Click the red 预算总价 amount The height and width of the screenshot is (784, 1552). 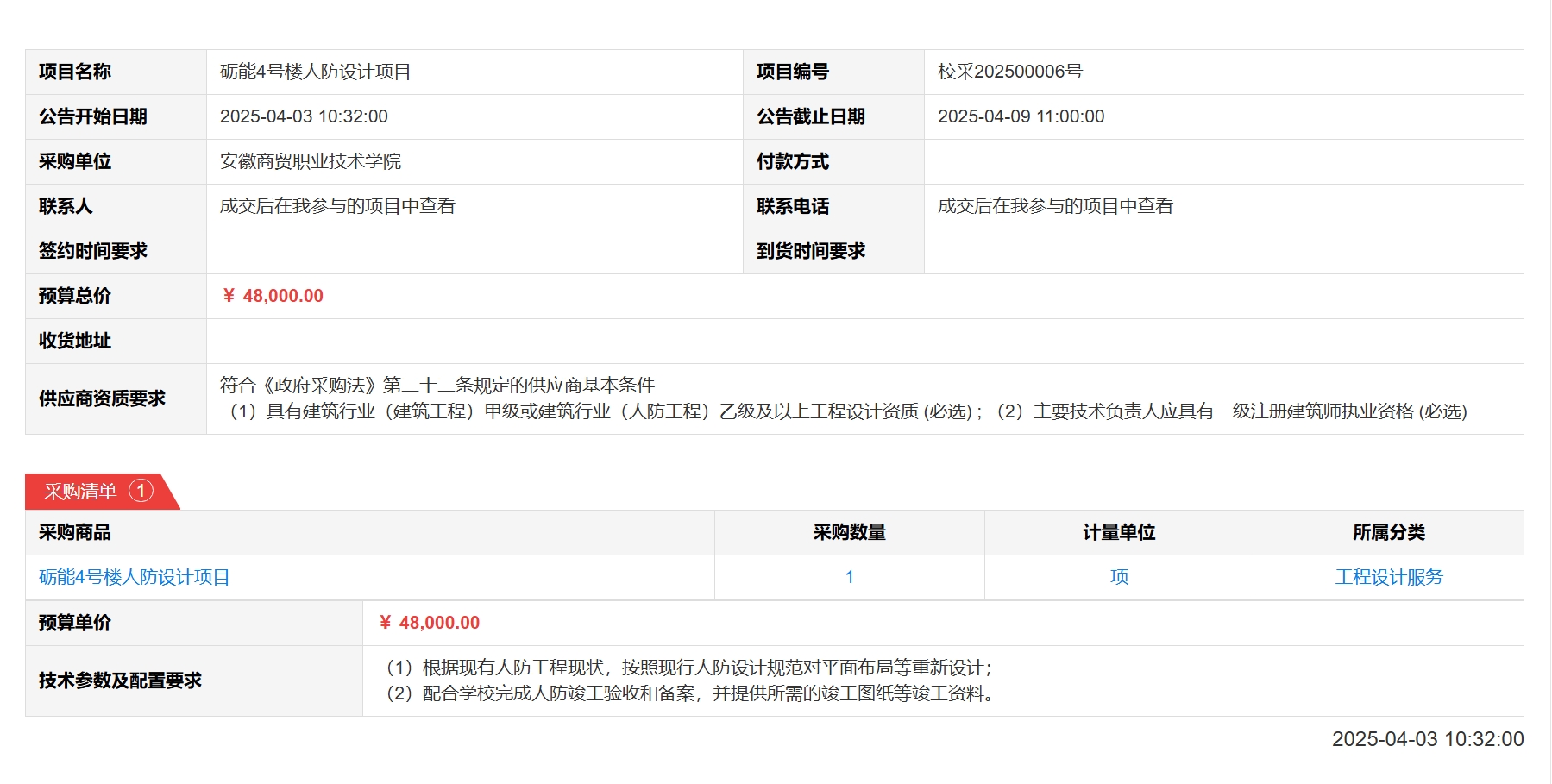click(x=273, y=296)
